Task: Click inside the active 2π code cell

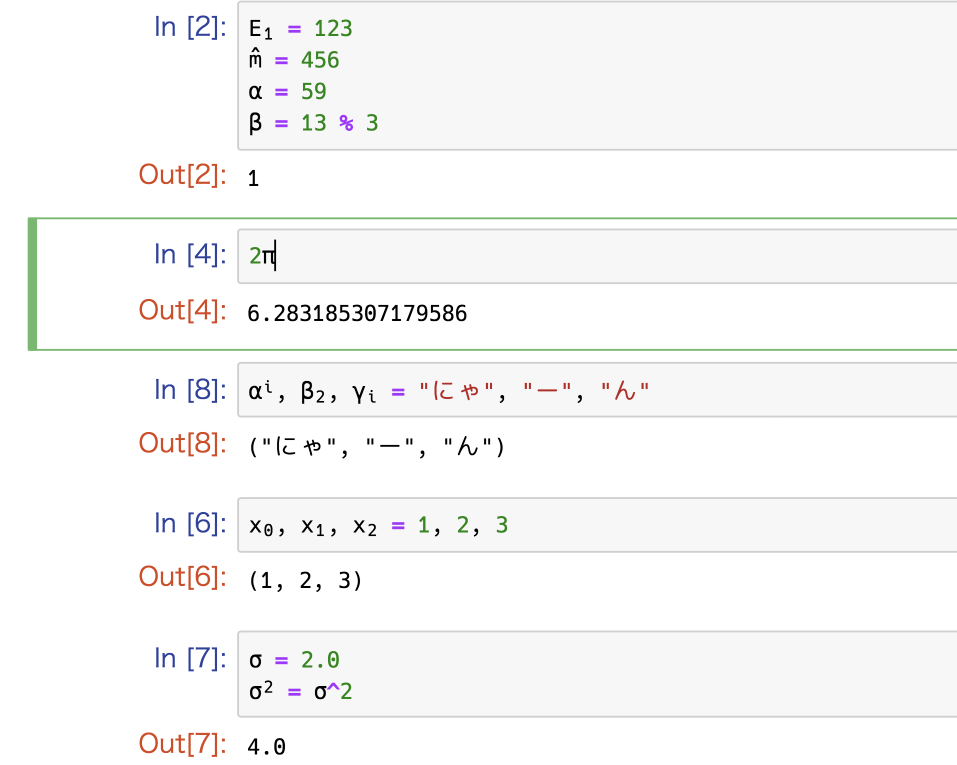Action: pyautogui.click(x=597, y=256)
